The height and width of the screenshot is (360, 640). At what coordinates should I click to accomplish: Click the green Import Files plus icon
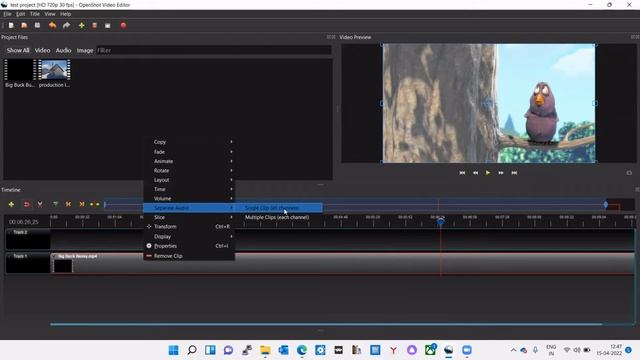point(82,25)
